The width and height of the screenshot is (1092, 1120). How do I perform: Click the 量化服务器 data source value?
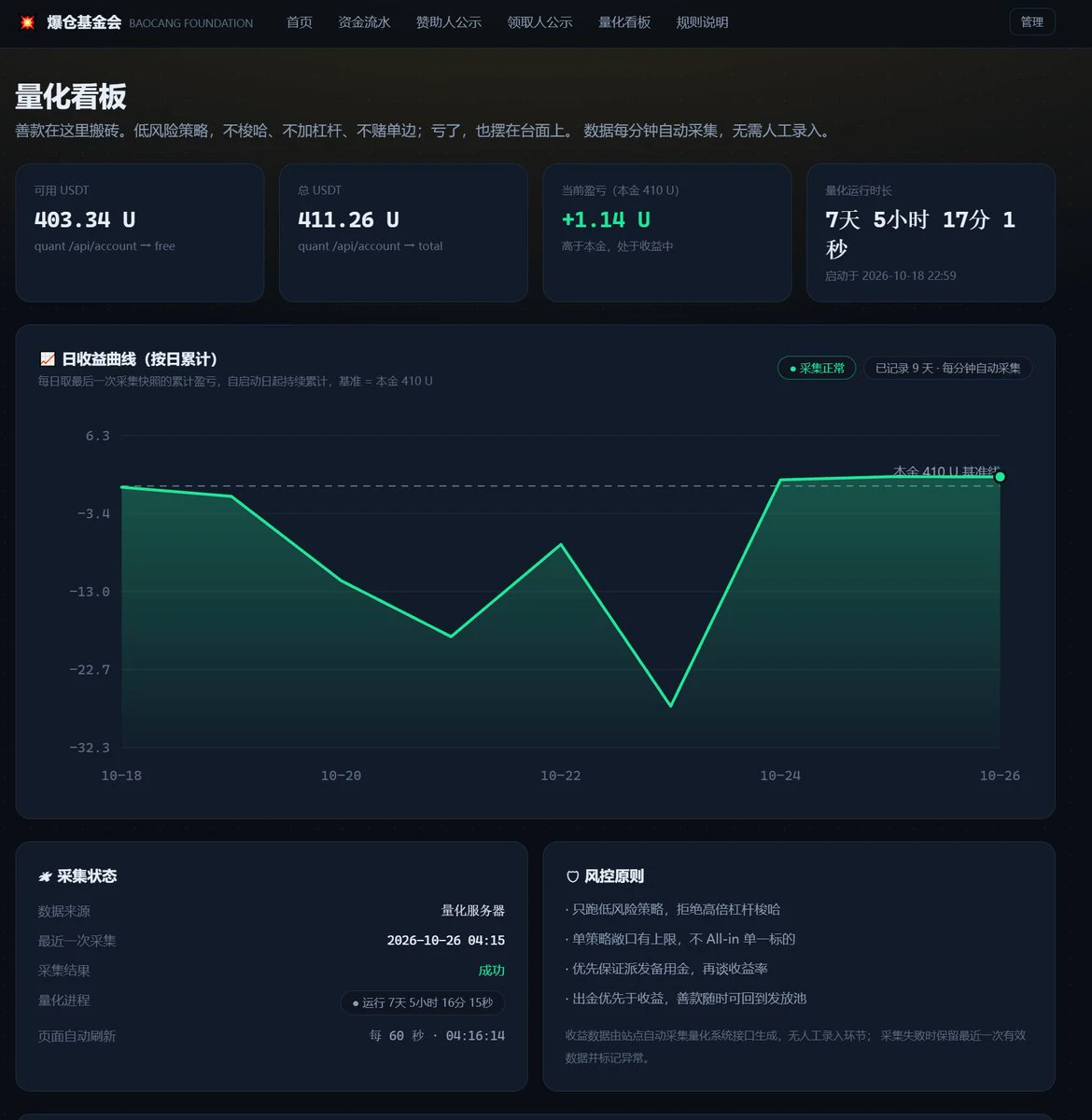click(473, 911)
